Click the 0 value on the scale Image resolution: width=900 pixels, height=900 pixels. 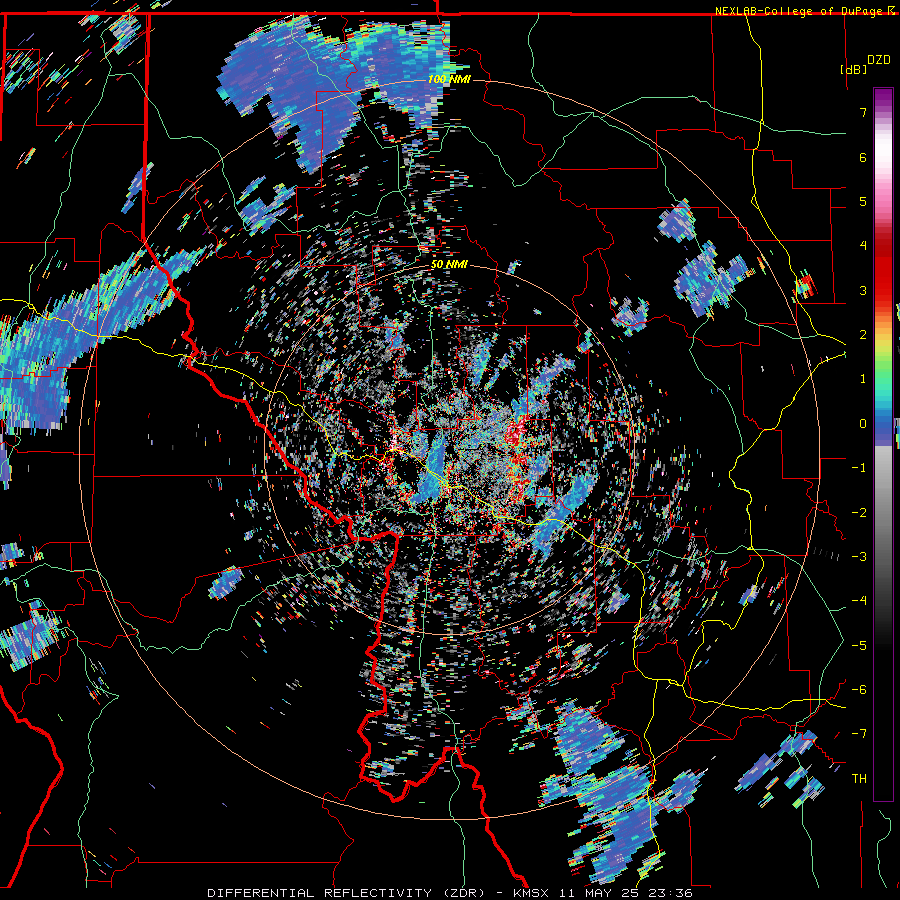(x=863, y=424)
